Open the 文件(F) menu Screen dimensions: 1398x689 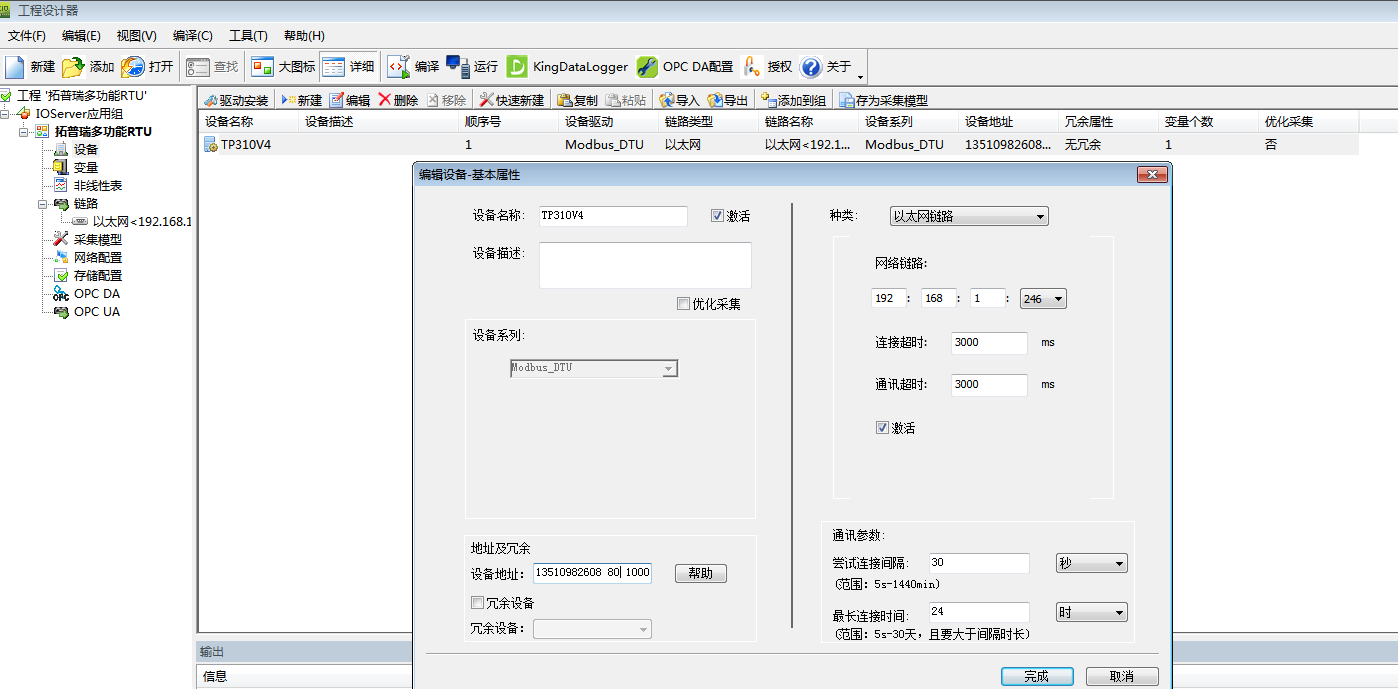27,36
